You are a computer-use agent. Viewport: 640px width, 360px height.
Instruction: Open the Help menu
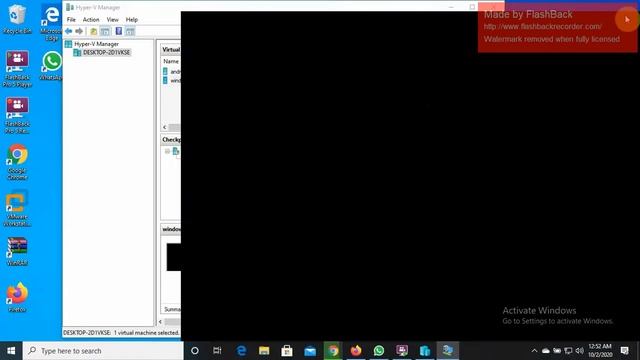(131, 20)
